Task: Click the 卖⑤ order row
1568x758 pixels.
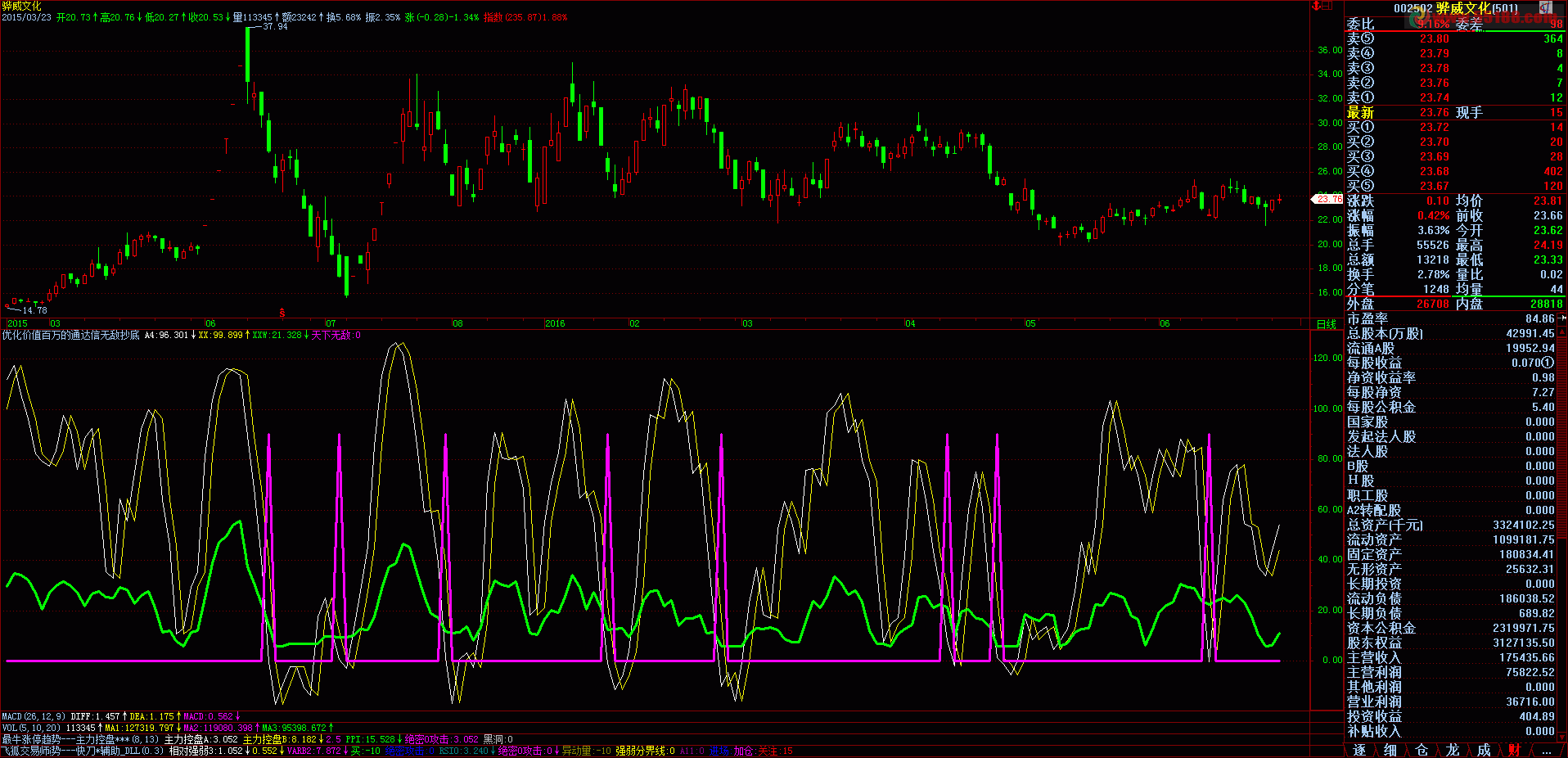Action: pos(1455,38)
